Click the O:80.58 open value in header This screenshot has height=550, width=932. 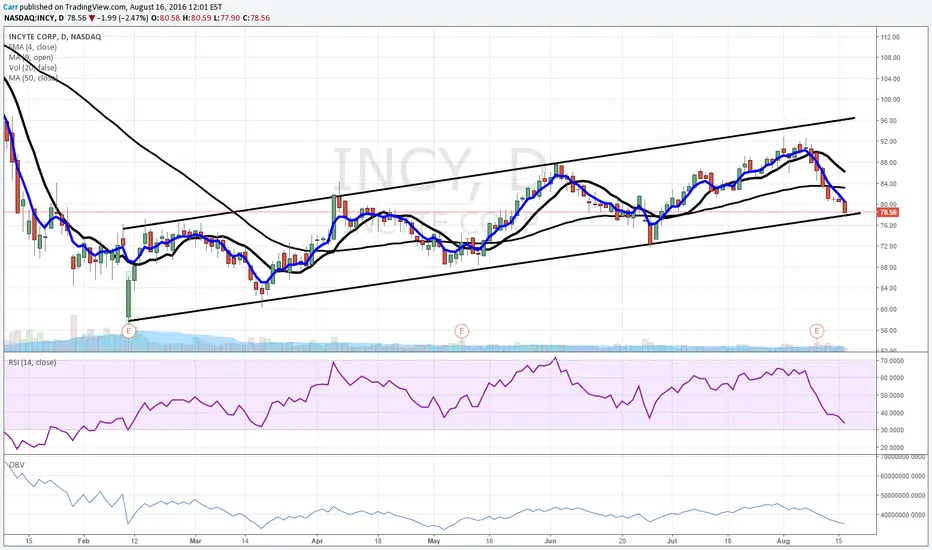165,18
